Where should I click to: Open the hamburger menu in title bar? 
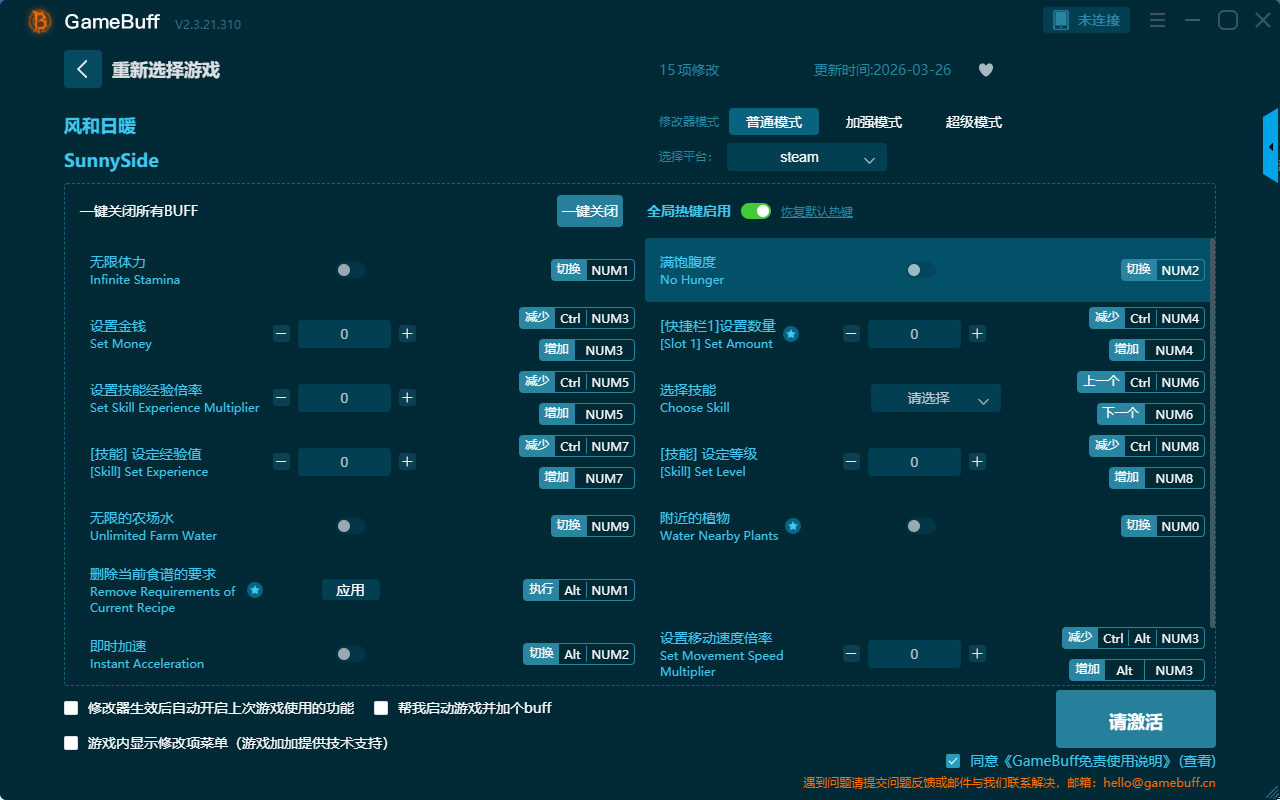coord(1157,20)
